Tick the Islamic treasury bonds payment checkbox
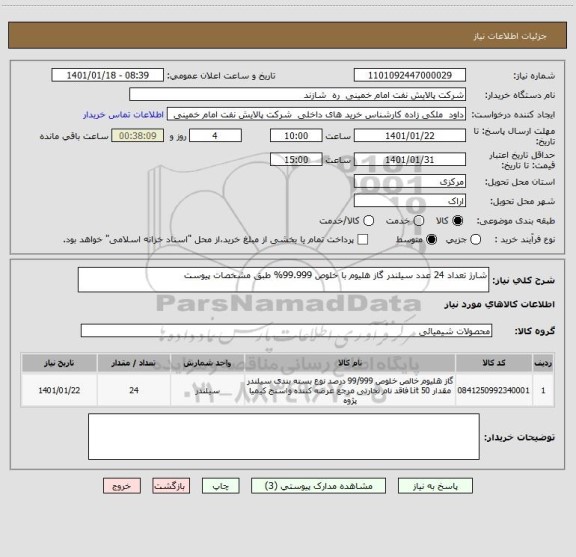This screenshot has height=557, width=576. pyautogui.click(x=363, y=240)
